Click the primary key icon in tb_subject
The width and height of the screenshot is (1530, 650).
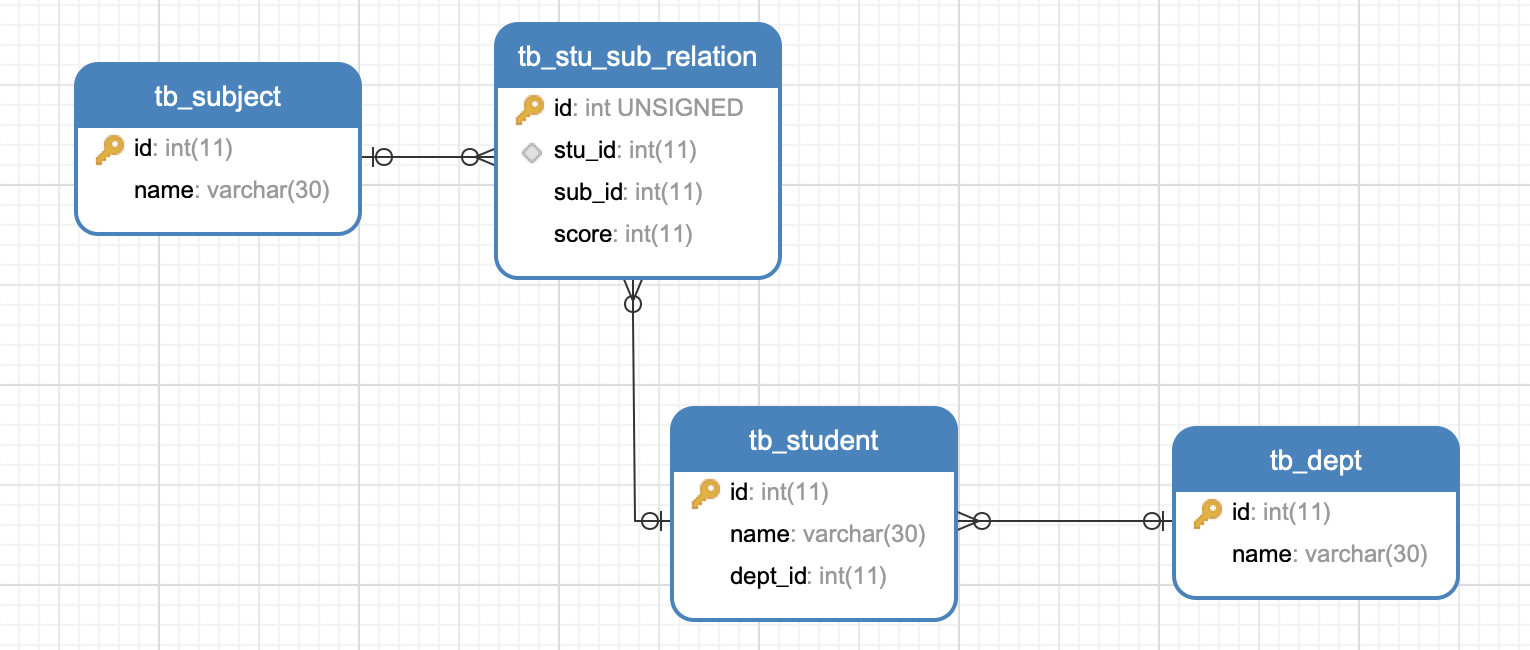click(x=110, y=150)
